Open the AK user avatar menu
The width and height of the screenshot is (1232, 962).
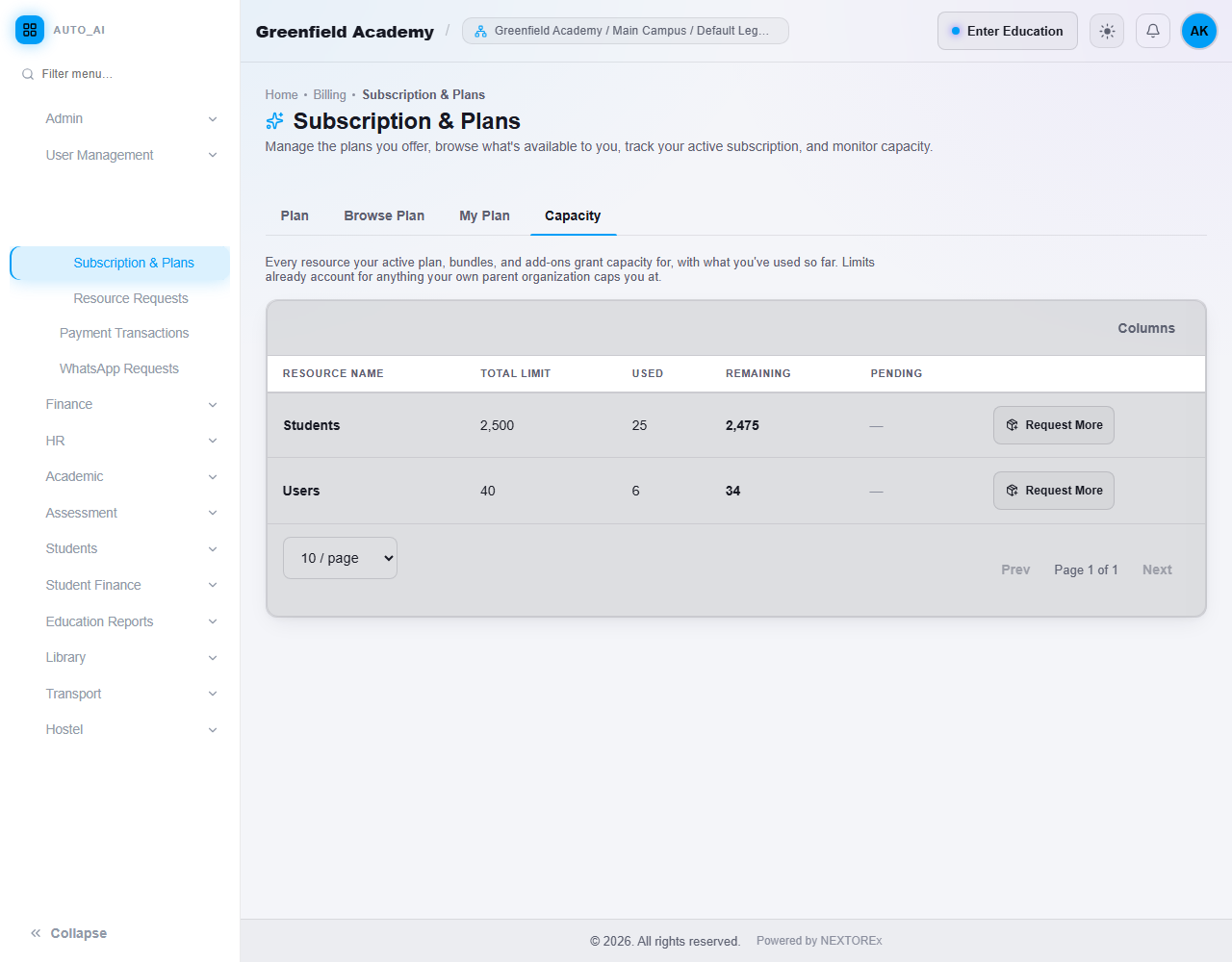[1199, 31]
